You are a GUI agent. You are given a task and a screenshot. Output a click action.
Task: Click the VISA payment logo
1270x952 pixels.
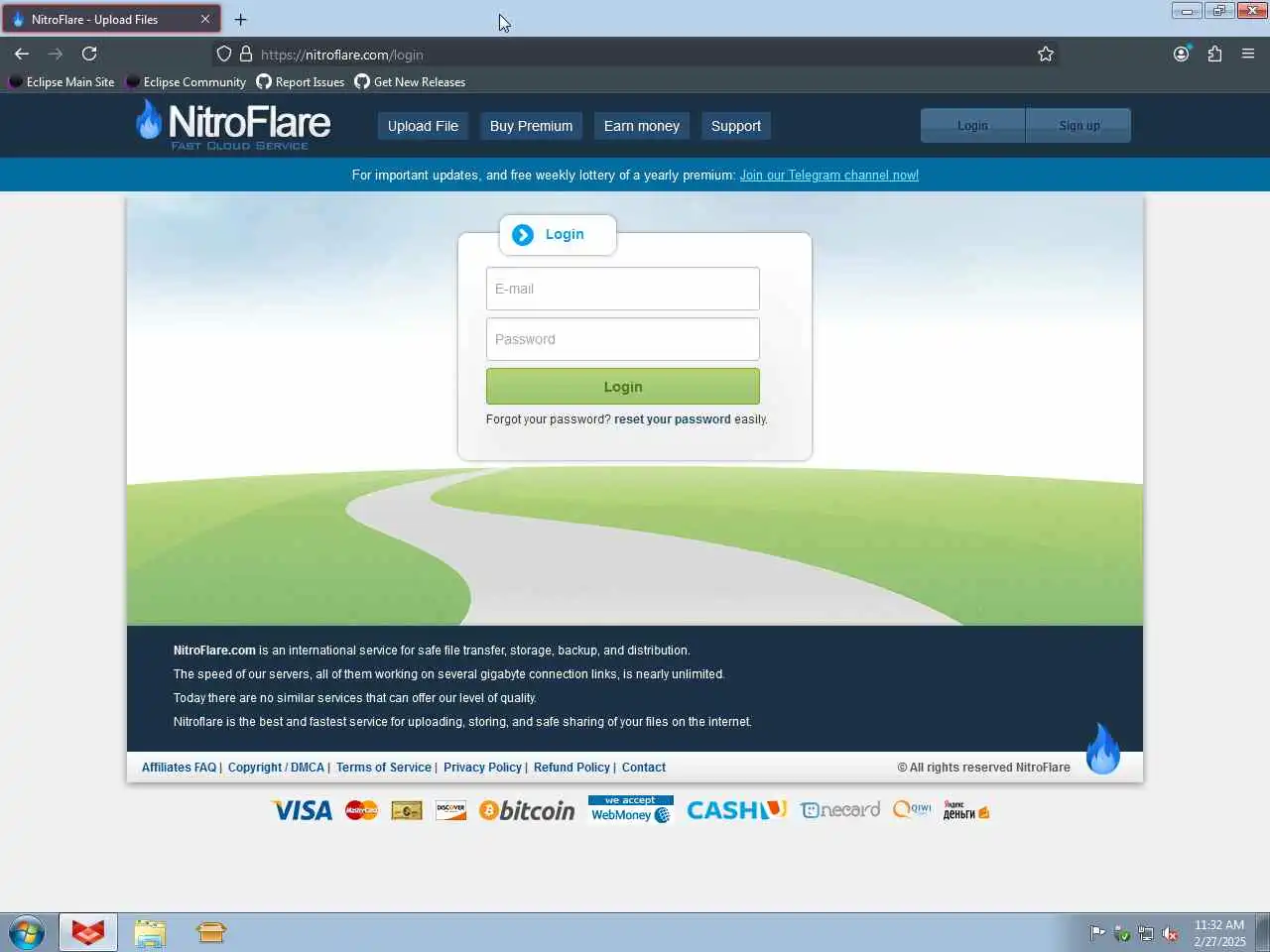(x=302, y=810)
